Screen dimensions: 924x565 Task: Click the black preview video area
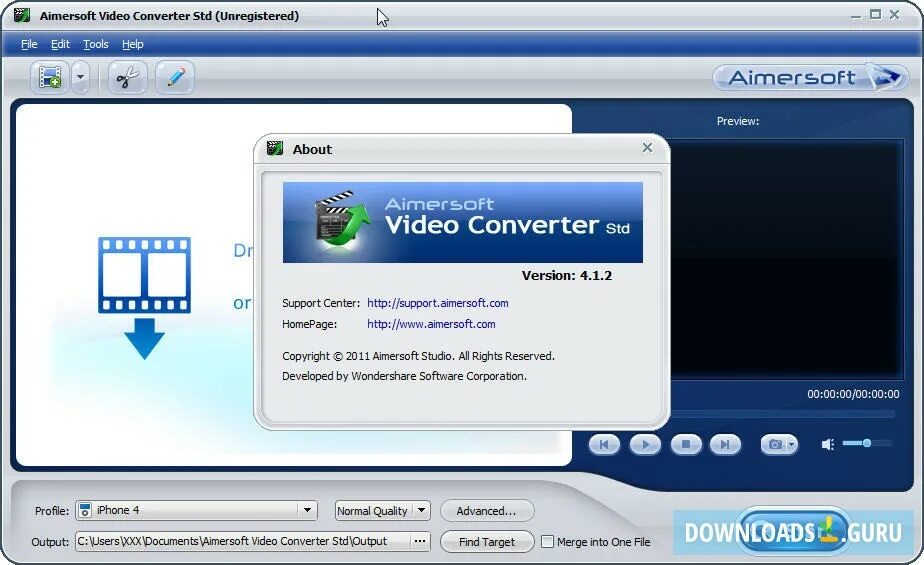coord(787,259)
